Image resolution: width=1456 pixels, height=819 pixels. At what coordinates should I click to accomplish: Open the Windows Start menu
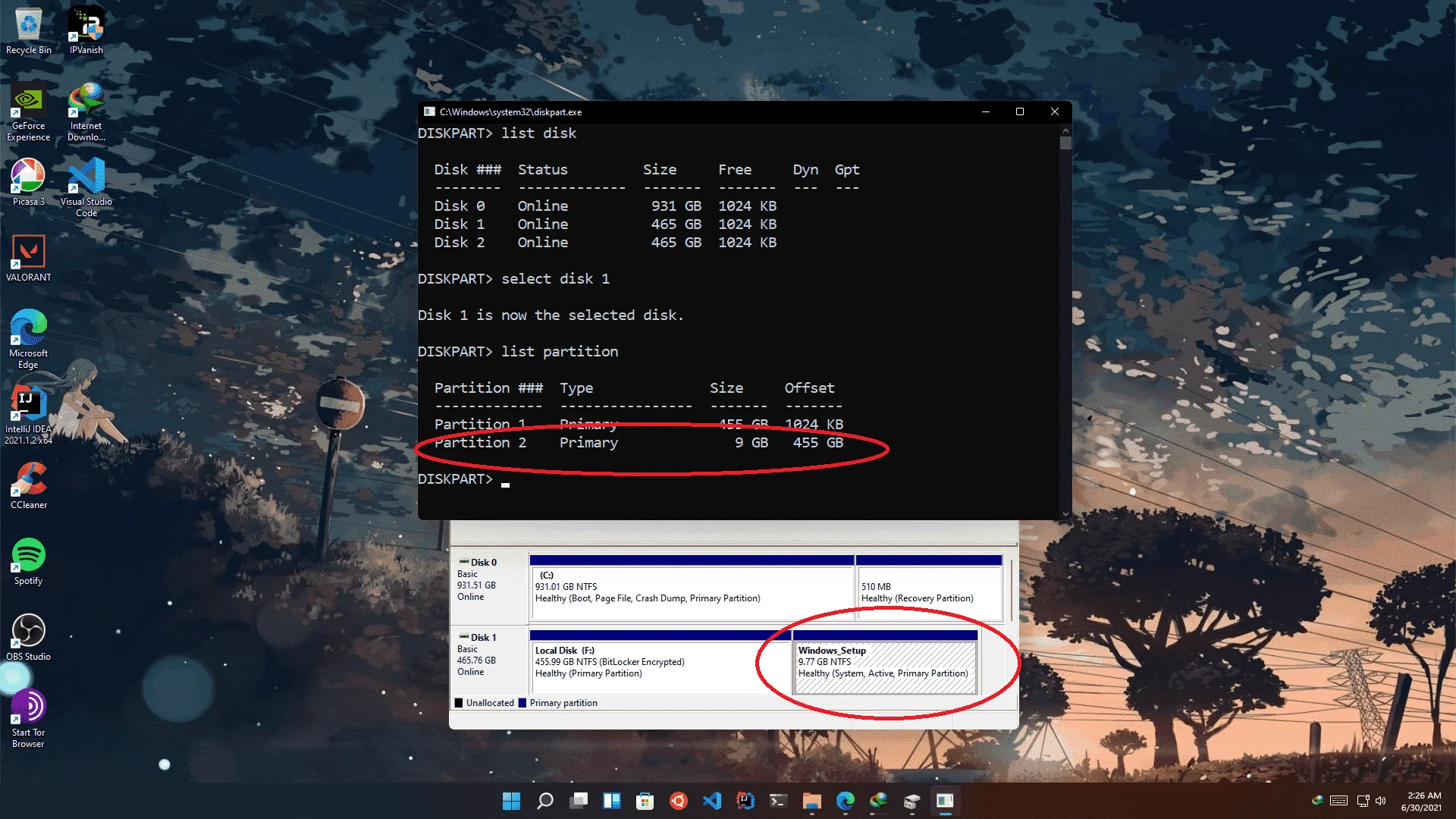[x=512, y=801]
